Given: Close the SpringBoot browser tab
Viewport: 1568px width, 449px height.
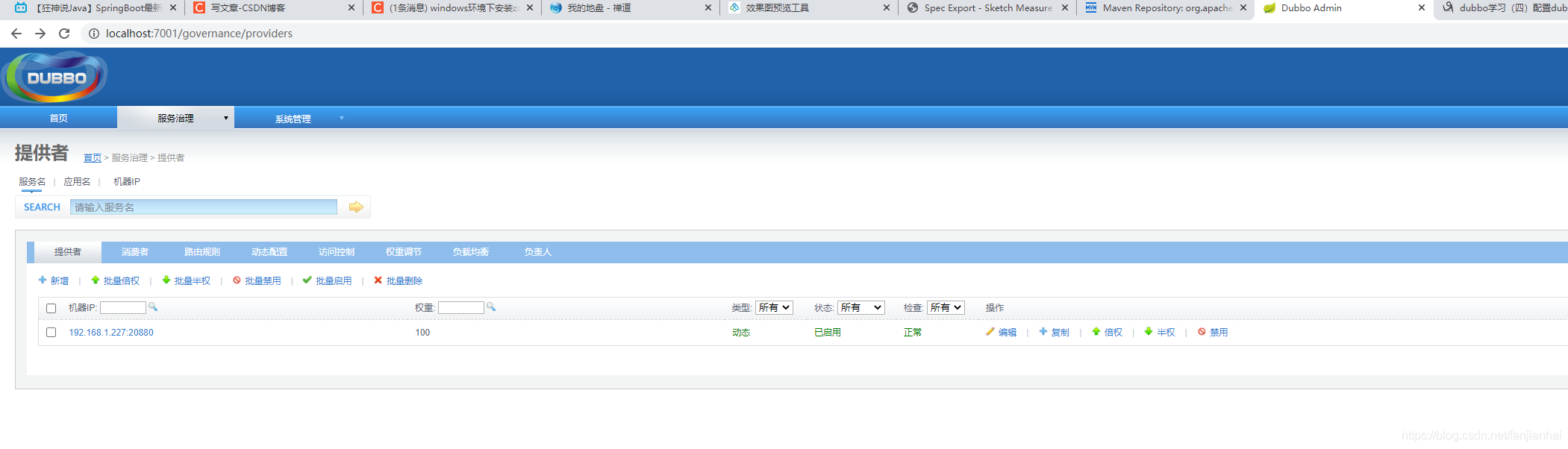Looking at the screenshot, I should [x=173, y=8].
